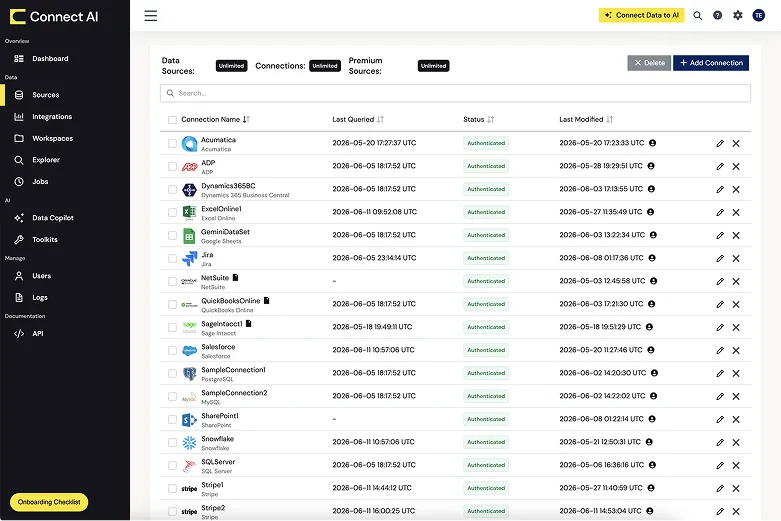
Task: Edit the Snowflake connection
Action: tap(720, 442)
